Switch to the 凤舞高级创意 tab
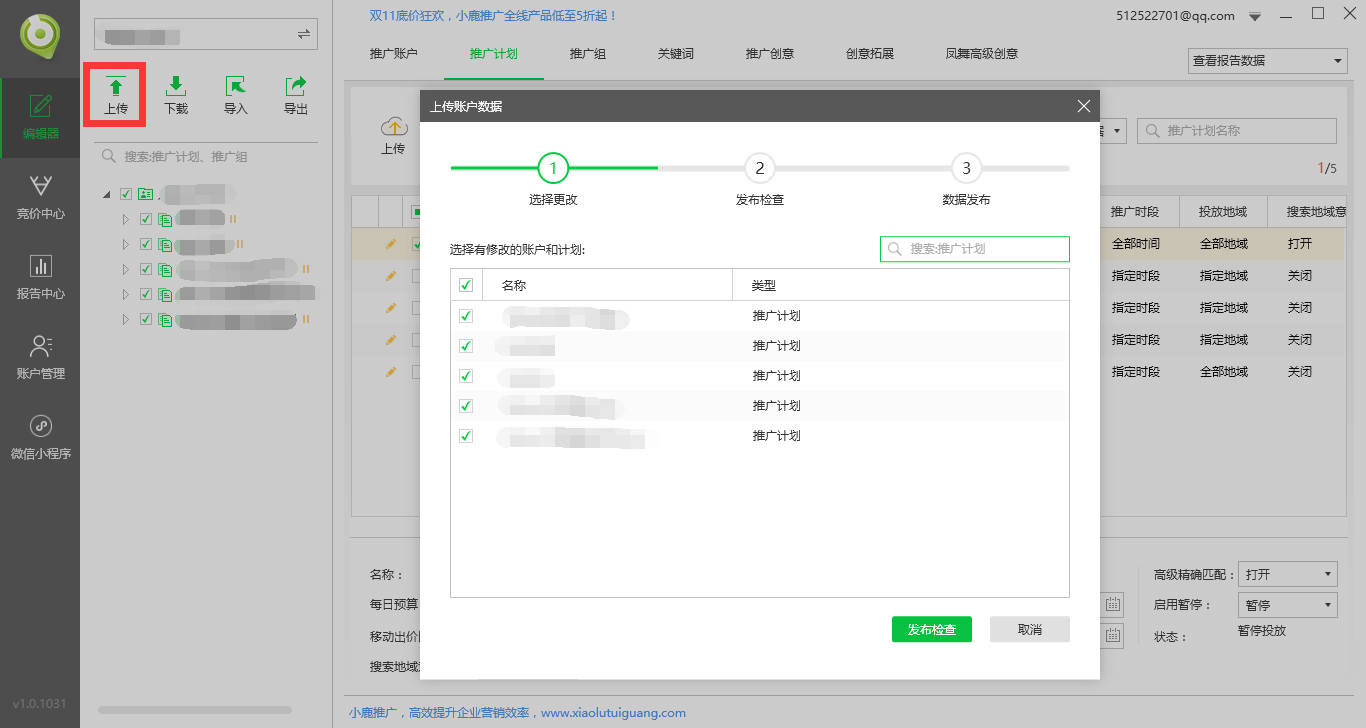Image resolution: width=1366 pixels, height=728 pixels. pyautogui.click(x=982, y=54)
